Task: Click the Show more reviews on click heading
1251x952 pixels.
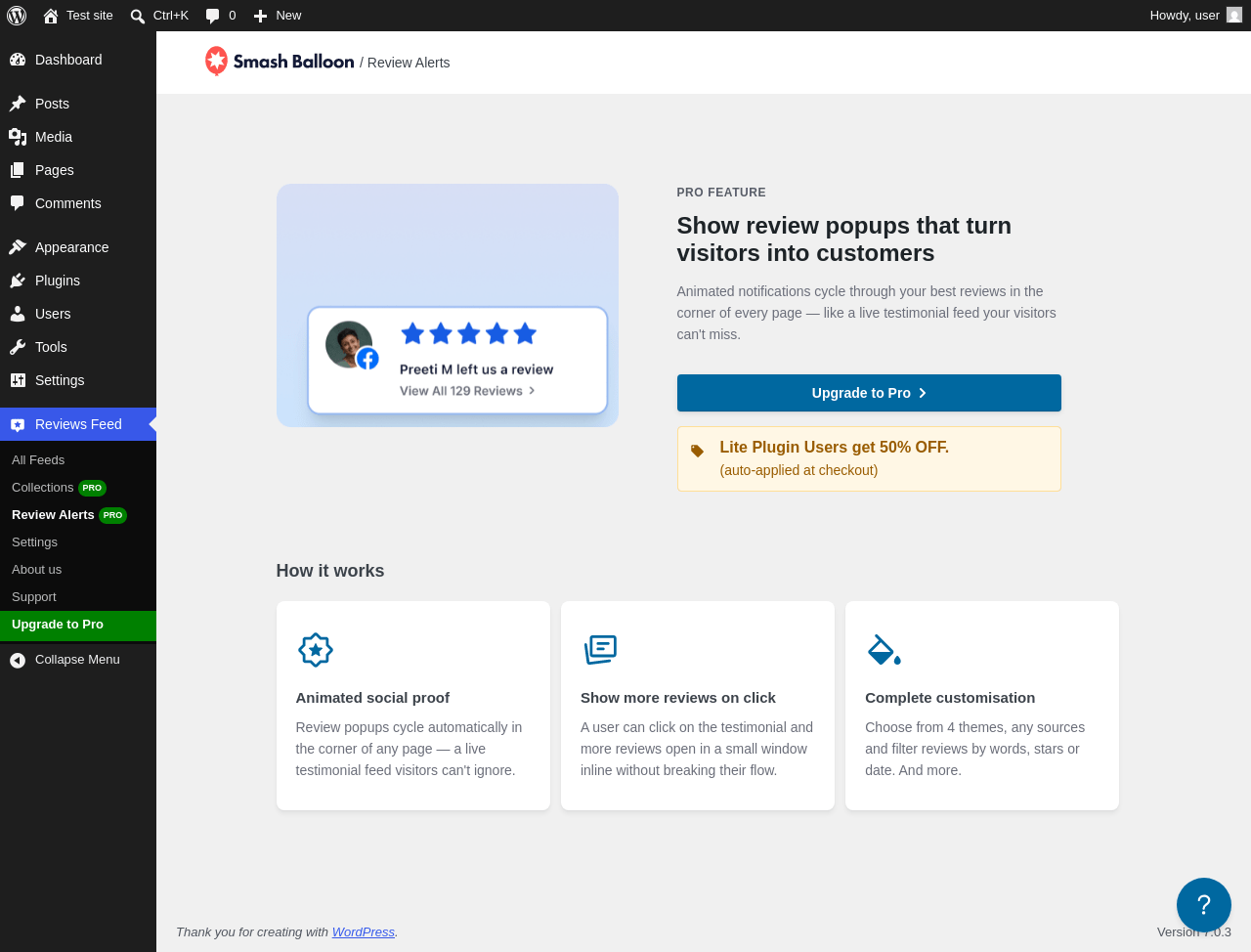Action: [x=678, y=698]
